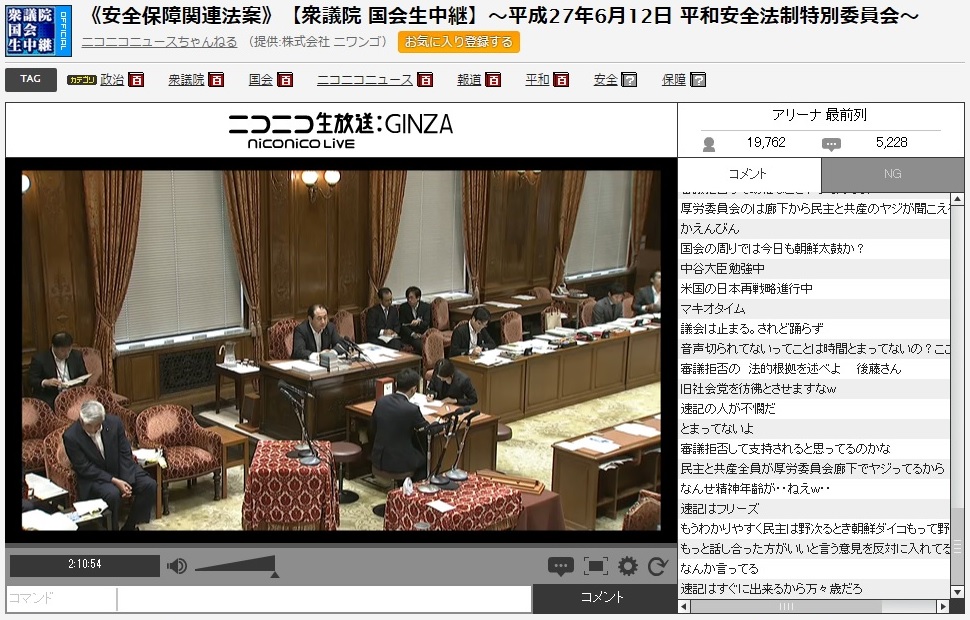
Task: Click the comment count 5,228
Action: tap(891, 143)
